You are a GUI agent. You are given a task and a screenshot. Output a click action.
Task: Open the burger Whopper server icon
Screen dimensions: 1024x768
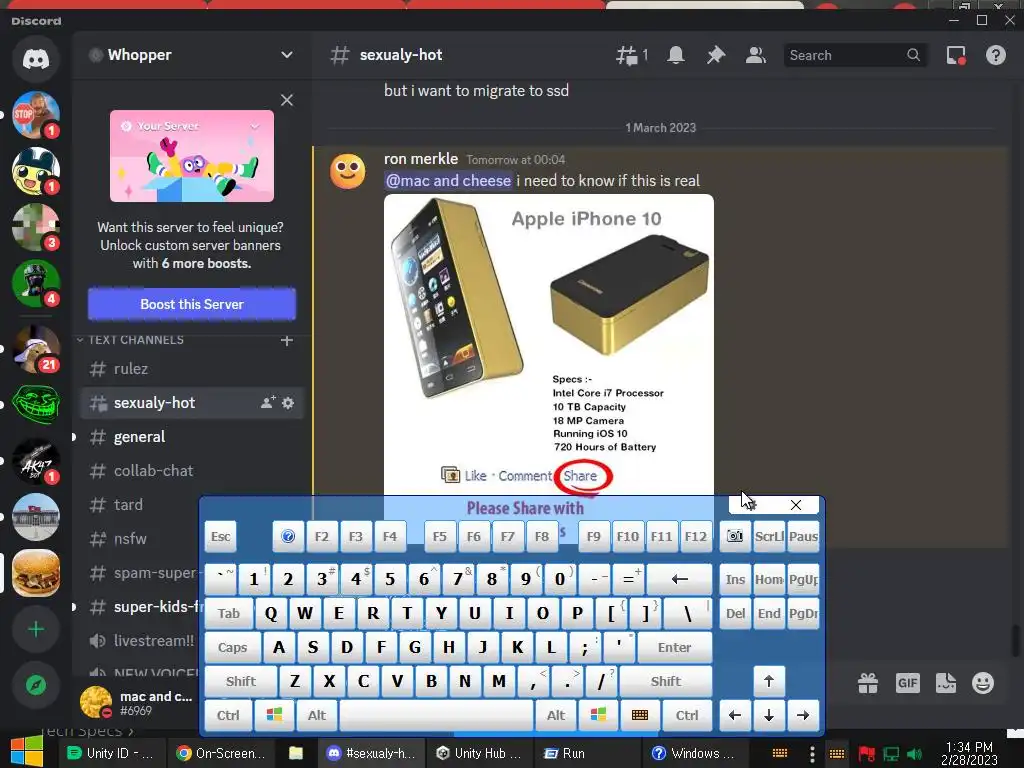tap(36, 573)
